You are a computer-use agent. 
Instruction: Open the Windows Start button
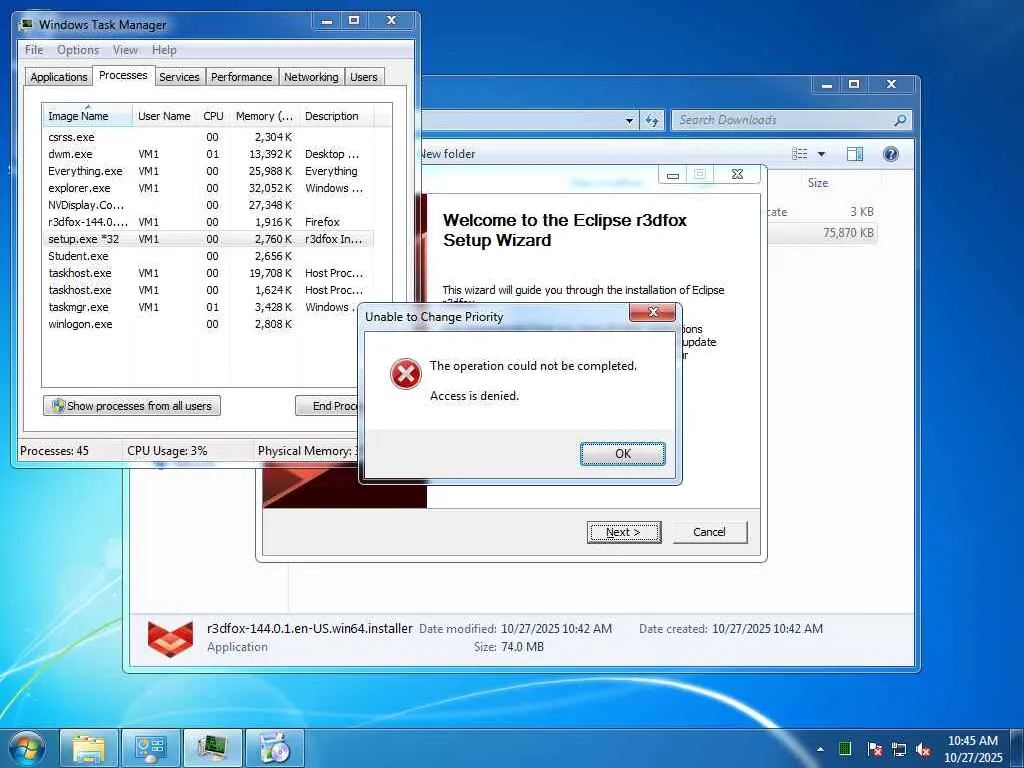pos(27,748)
